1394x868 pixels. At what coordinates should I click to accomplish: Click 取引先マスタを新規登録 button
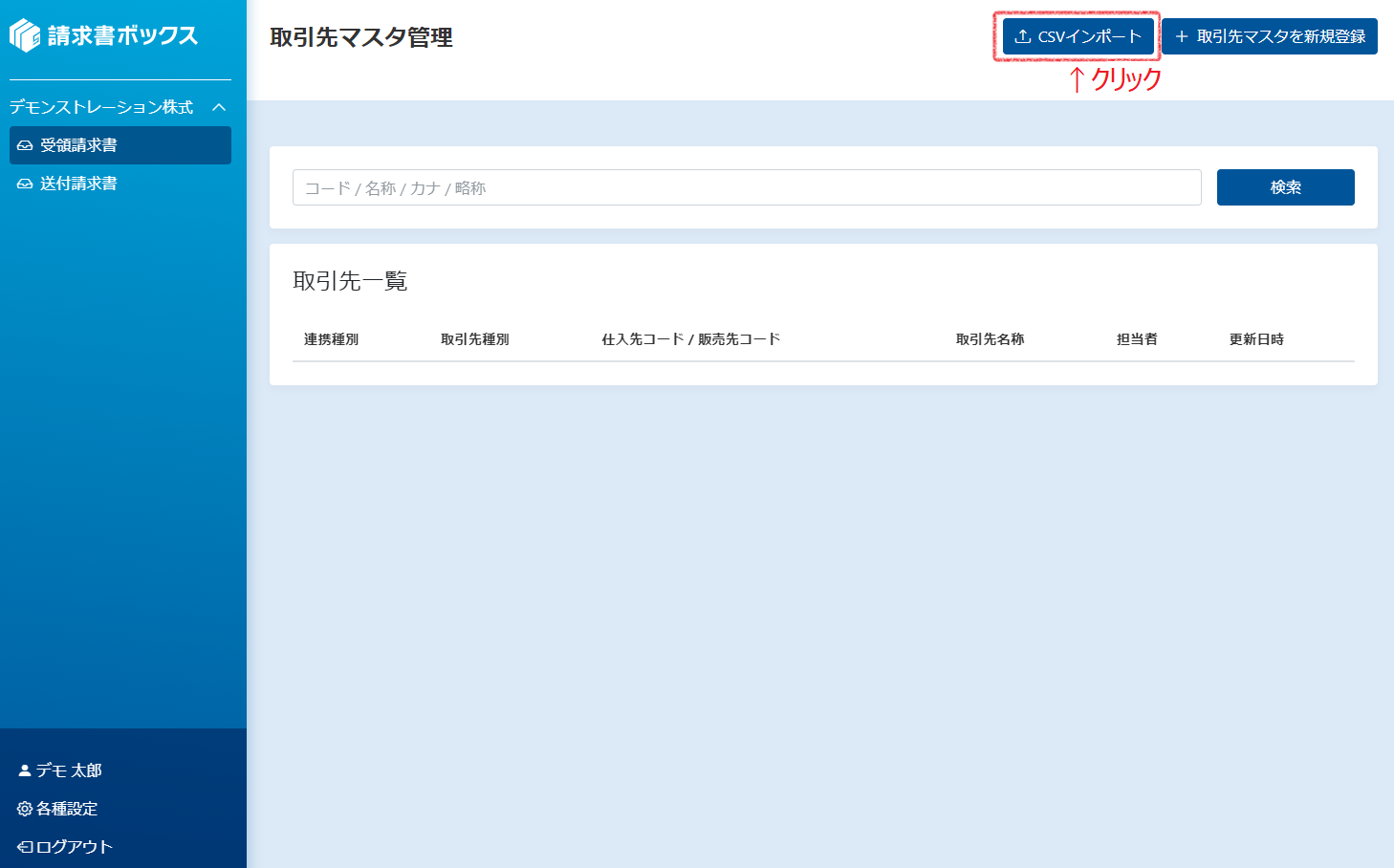[x=1270, y=36]
